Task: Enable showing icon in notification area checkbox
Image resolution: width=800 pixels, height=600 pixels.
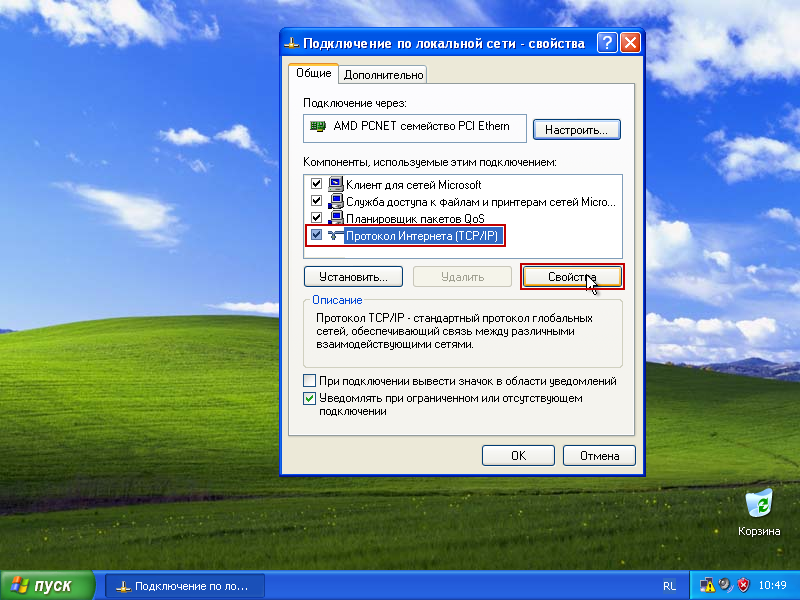Action: click(x=309, y=381)
